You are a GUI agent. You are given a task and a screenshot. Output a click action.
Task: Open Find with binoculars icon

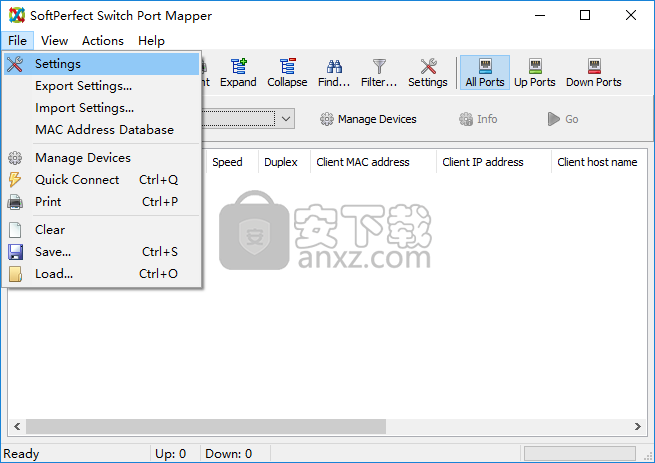tap(334, 73)
